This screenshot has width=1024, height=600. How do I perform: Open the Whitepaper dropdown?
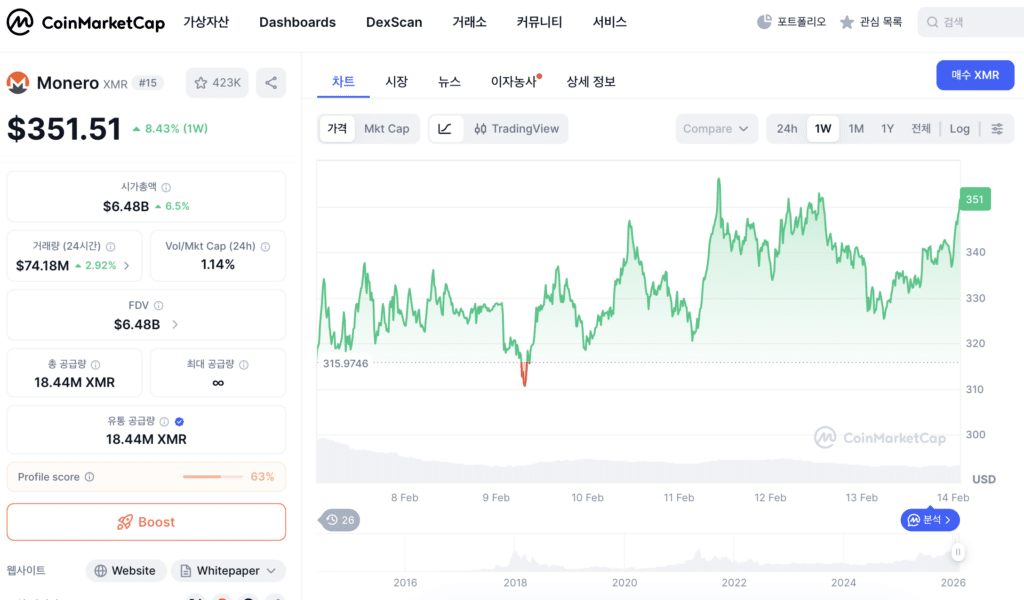[x=228, y=571]
